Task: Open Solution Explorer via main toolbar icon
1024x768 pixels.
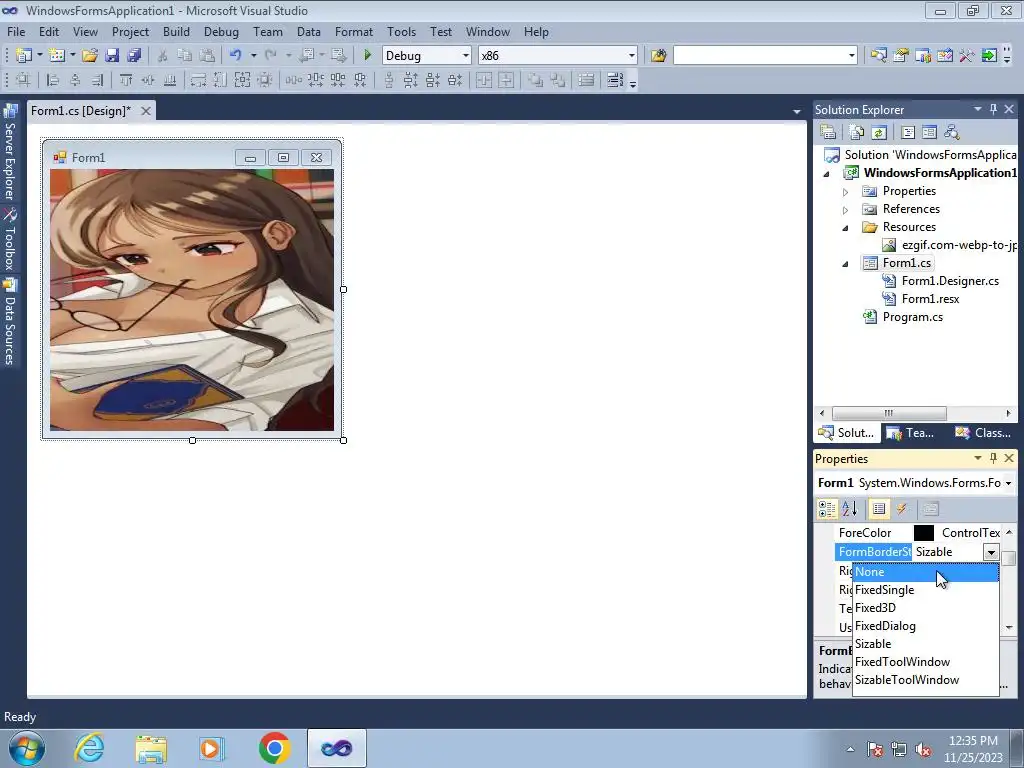Action: 878,56
